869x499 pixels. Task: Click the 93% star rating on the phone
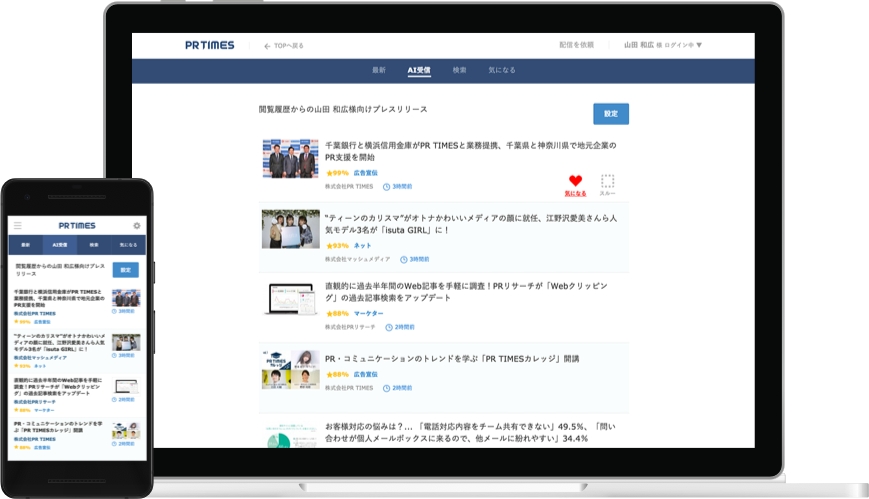click(22, 366)
